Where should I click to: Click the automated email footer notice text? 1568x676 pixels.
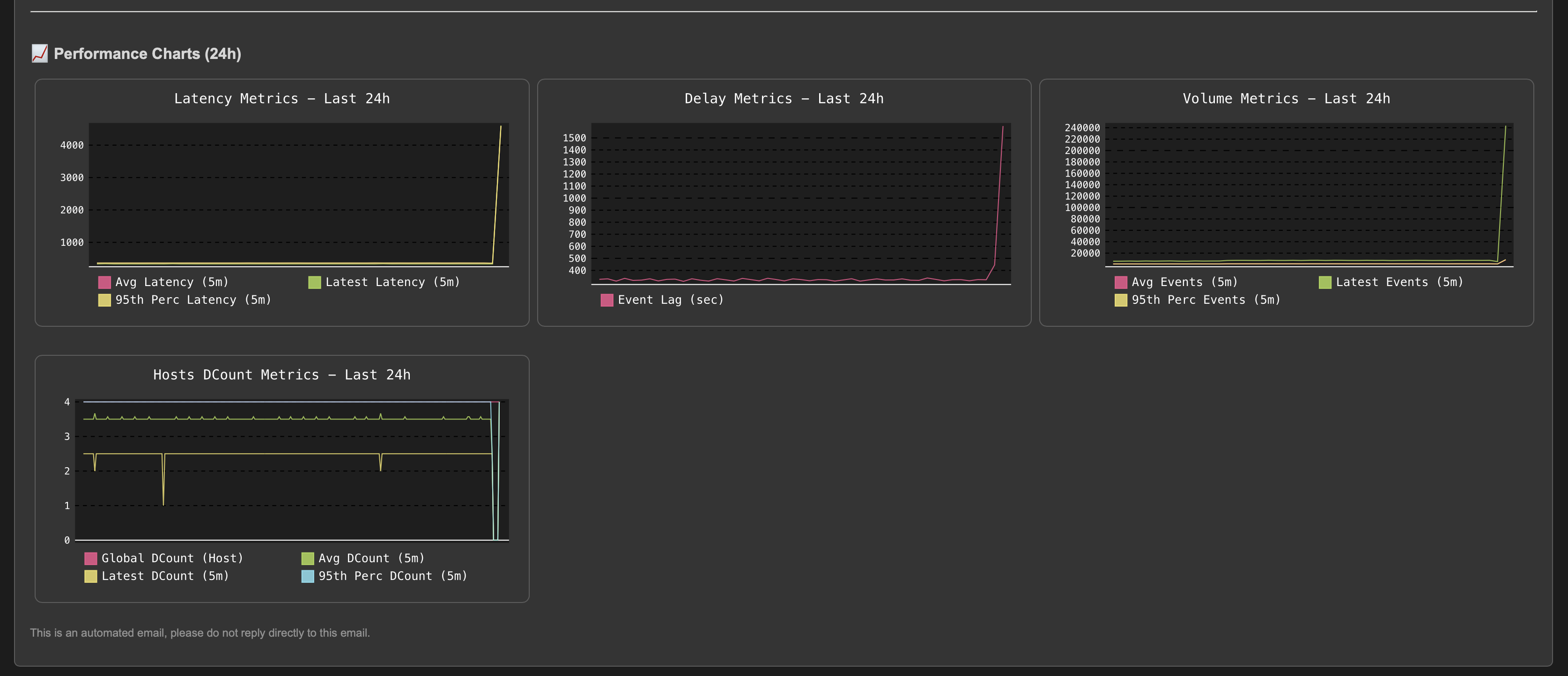tap(200, 633)
